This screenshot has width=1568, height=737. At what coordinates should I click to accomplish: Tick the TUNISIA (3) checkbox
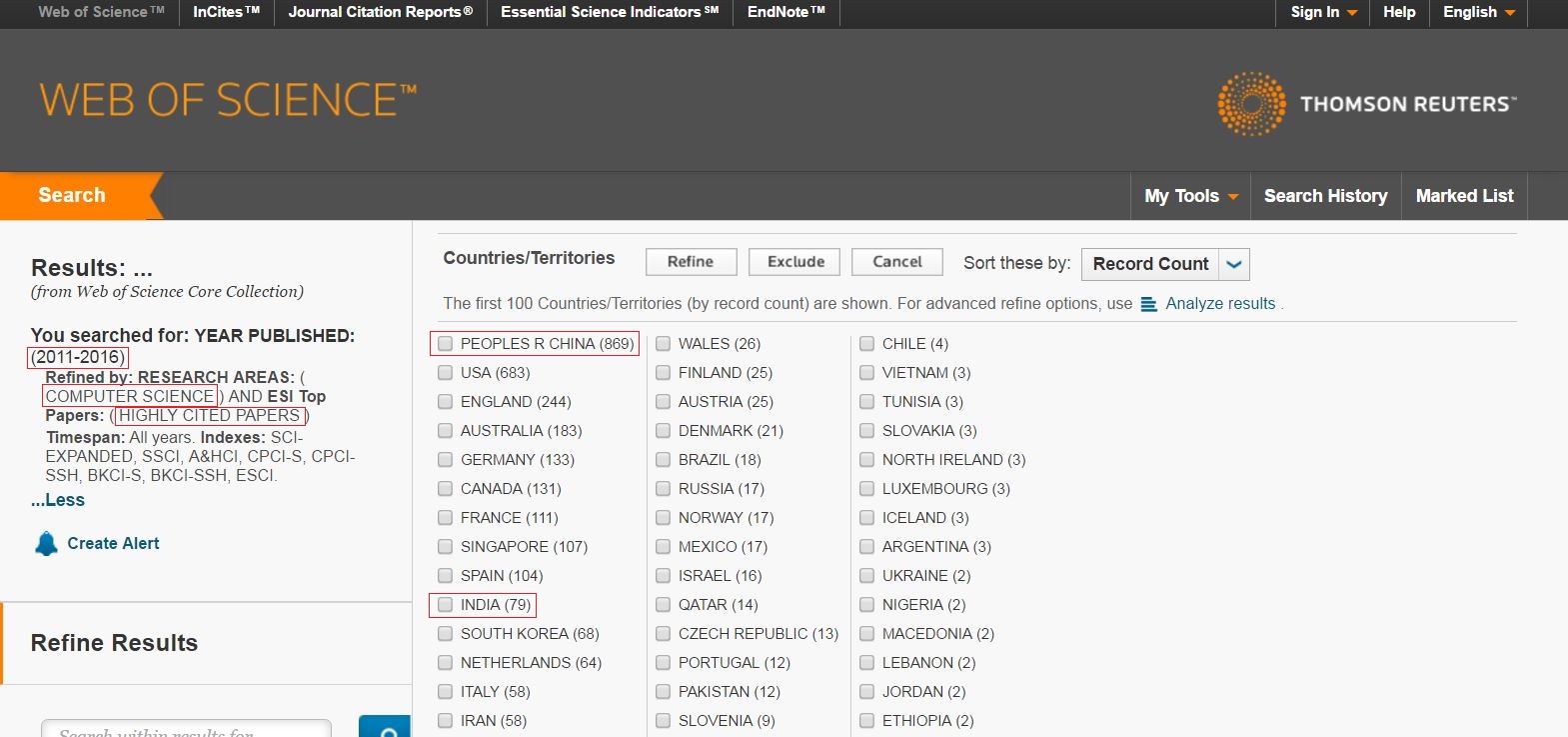click(867, 402)
